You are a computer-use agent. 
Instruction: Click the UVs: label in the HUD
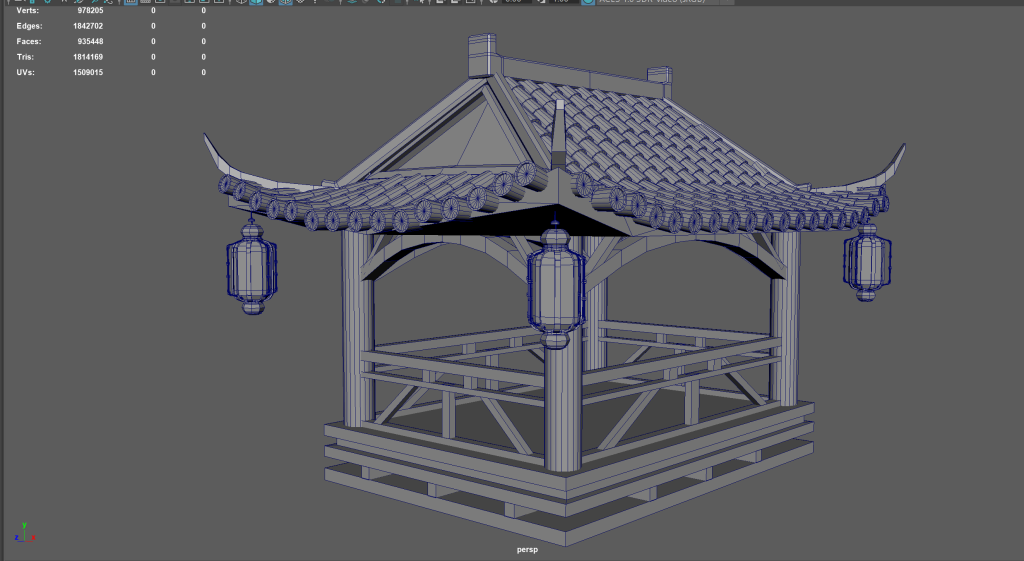pyautogui.click(x=25, y=72)
